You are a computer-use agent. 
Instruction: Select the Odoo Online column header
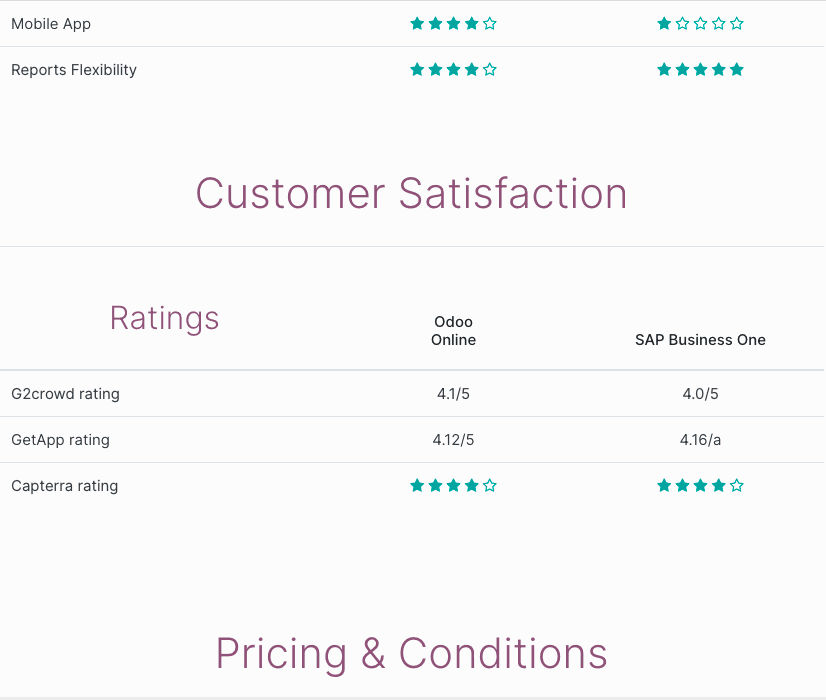pos(453,331)
